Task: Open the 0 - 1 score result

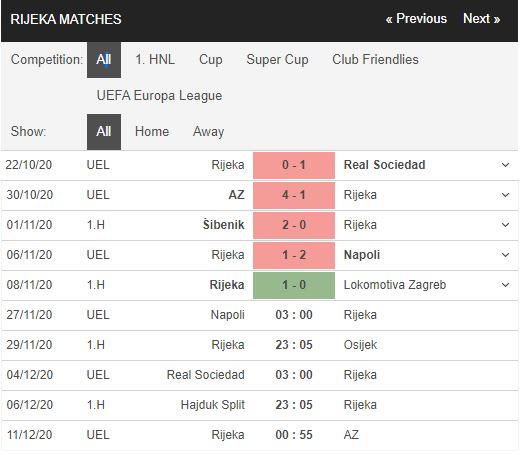Action: [x=294, y=165]
